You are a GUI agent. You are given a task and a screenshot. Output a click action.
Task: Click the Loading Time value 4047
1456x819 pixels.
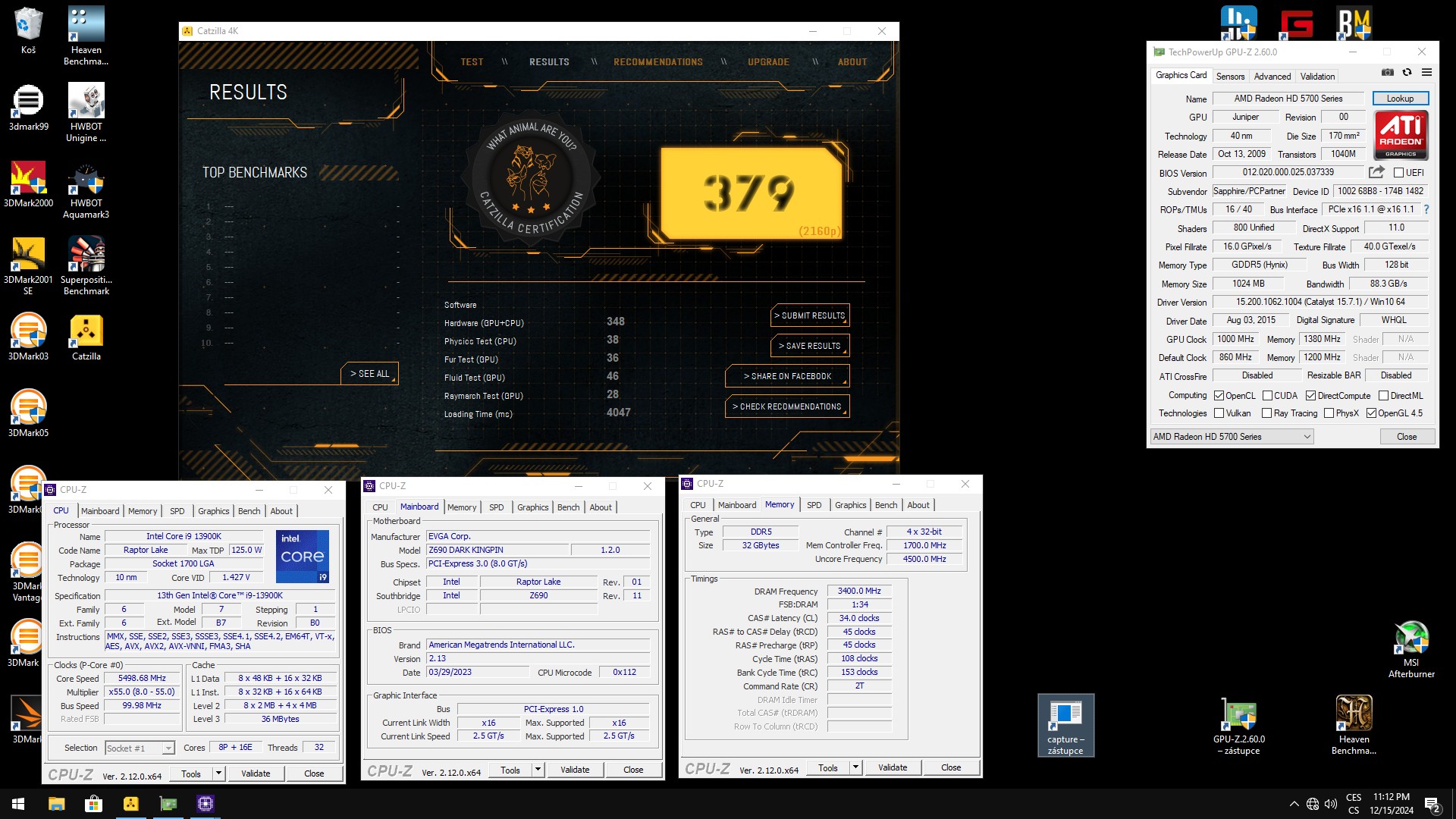click(x=618, y=413)
